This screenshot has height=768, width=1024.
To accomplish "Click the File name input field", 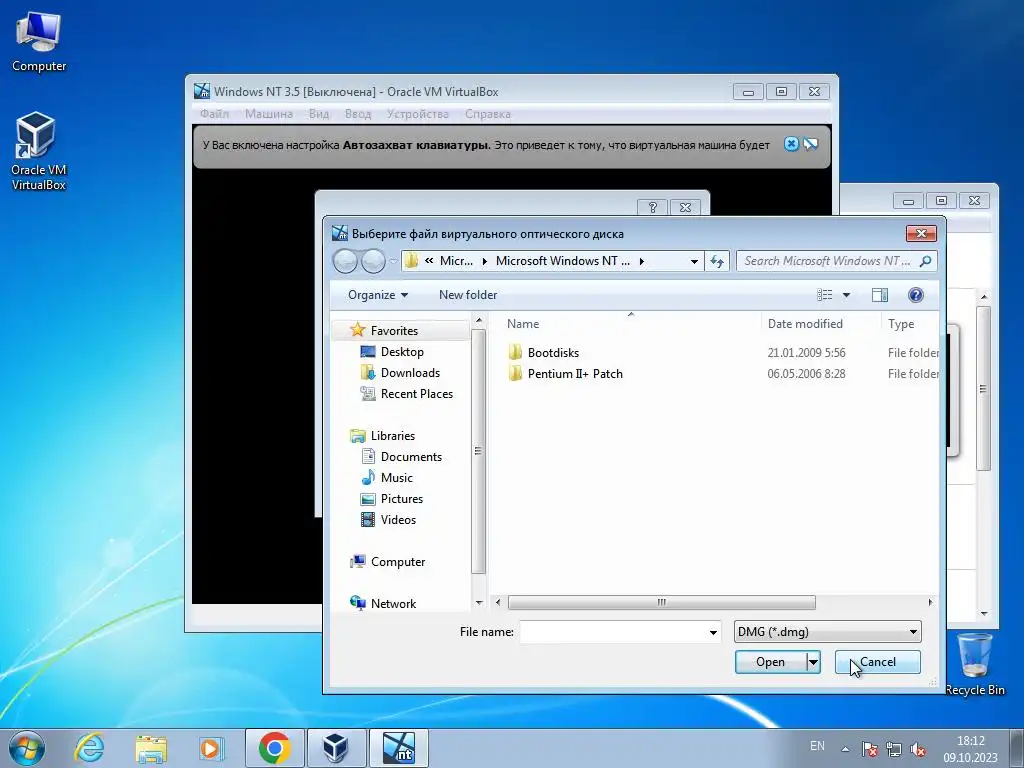I will coord(613,632).
